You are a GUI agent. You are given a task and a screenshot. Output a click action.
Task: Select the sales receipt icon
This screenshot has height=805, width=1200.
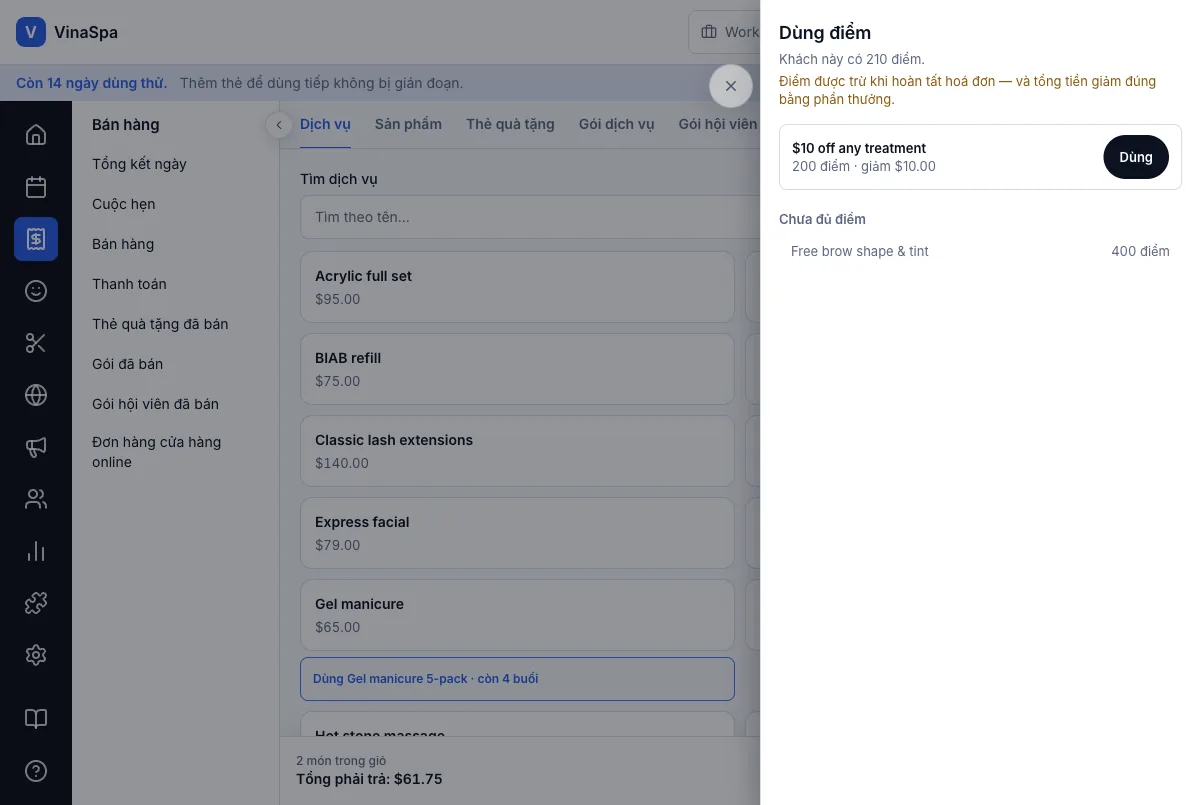pyautogui.click(x=36, y=239)
